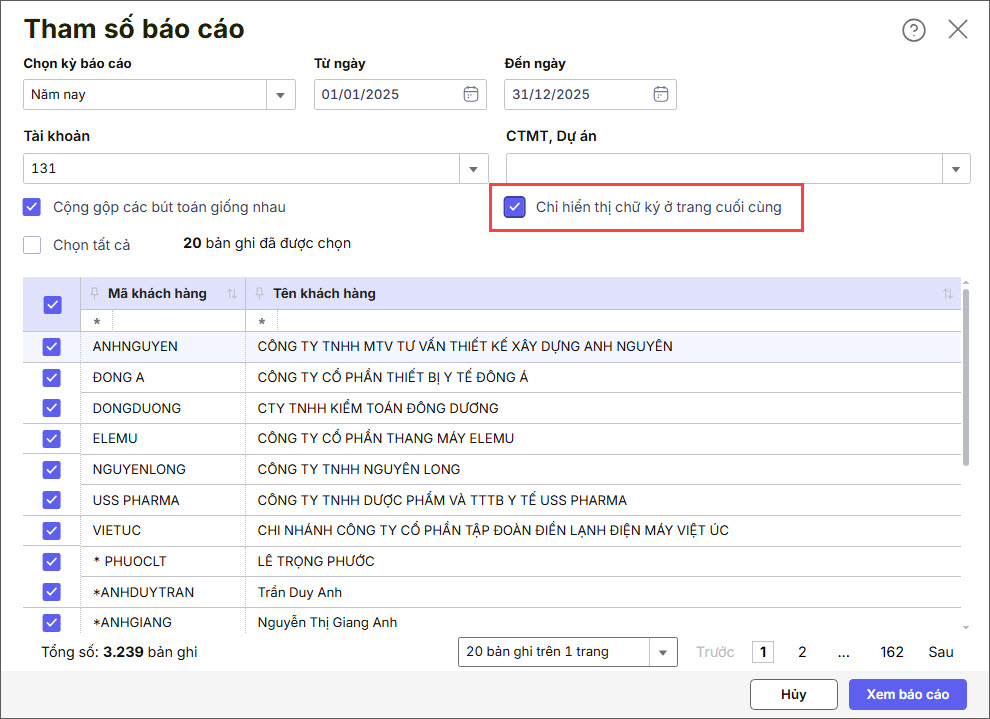
Task: Open the help question mark icon
Action: [913, 30]
